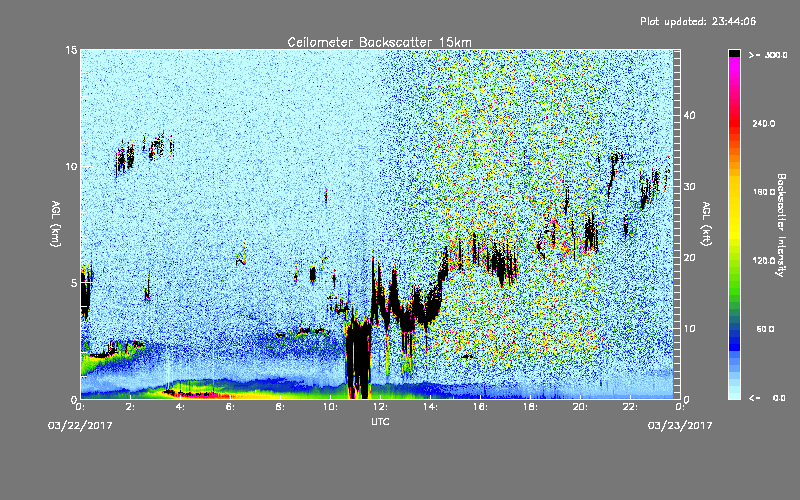Click the "60.0" colorbar label
The height and width of the screenshot is (500, 800).
tap(765, 329)
